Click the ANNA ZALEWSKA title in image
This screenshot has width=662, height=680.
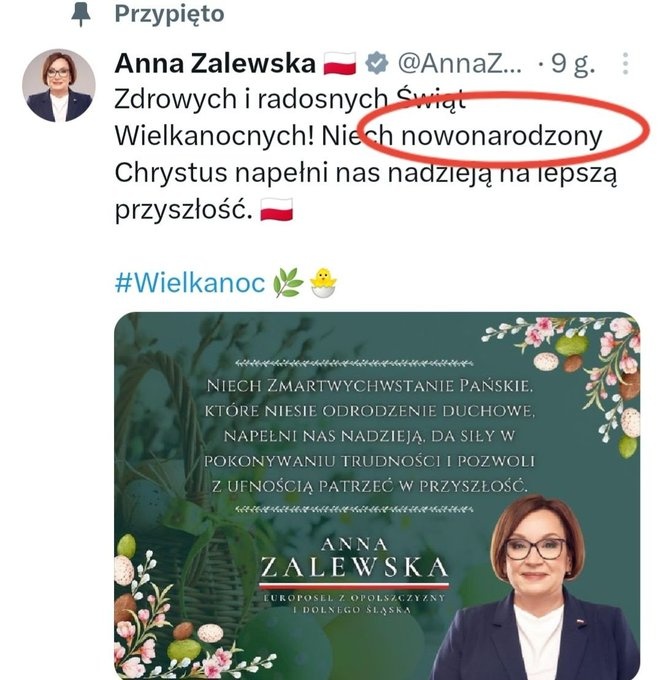pyautogui.click(x=354, y=558)
